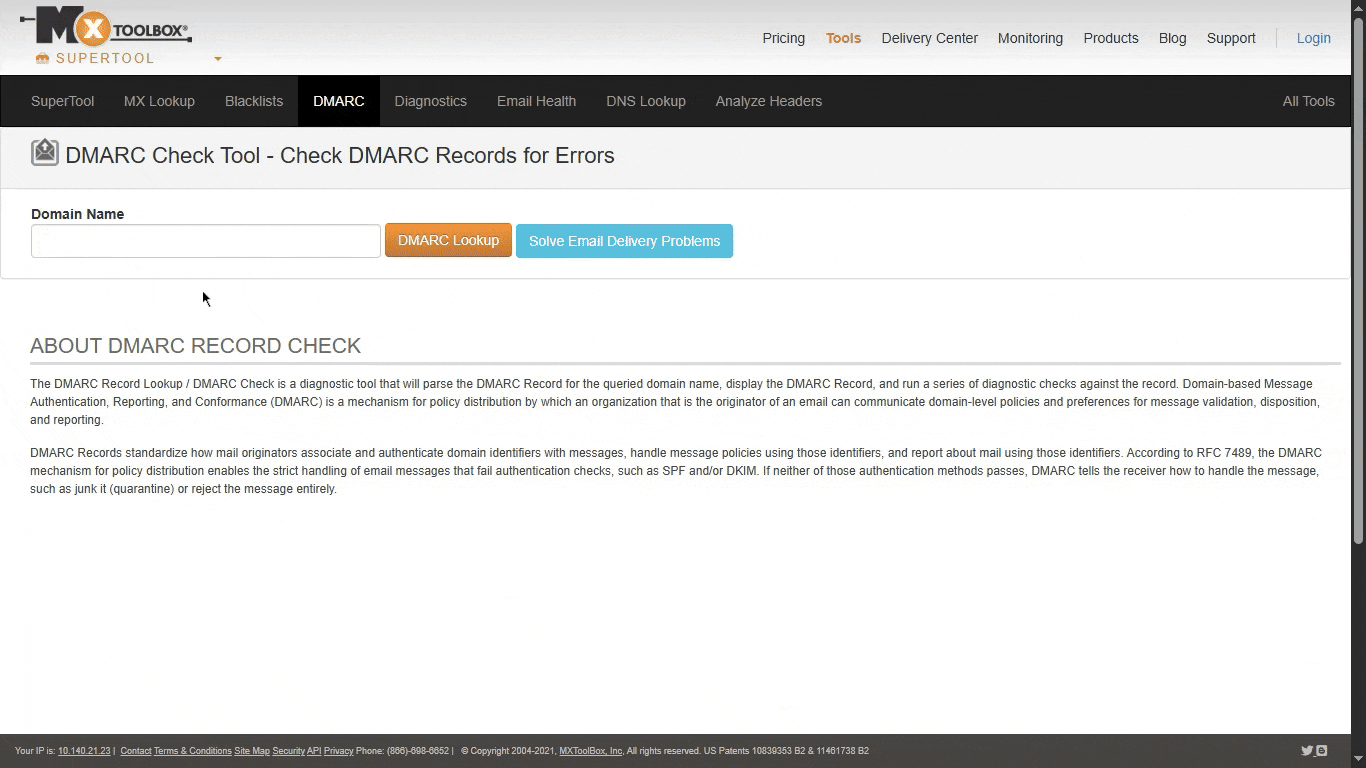Click the Terms & Conditions footer link

[x=192, y=751]
